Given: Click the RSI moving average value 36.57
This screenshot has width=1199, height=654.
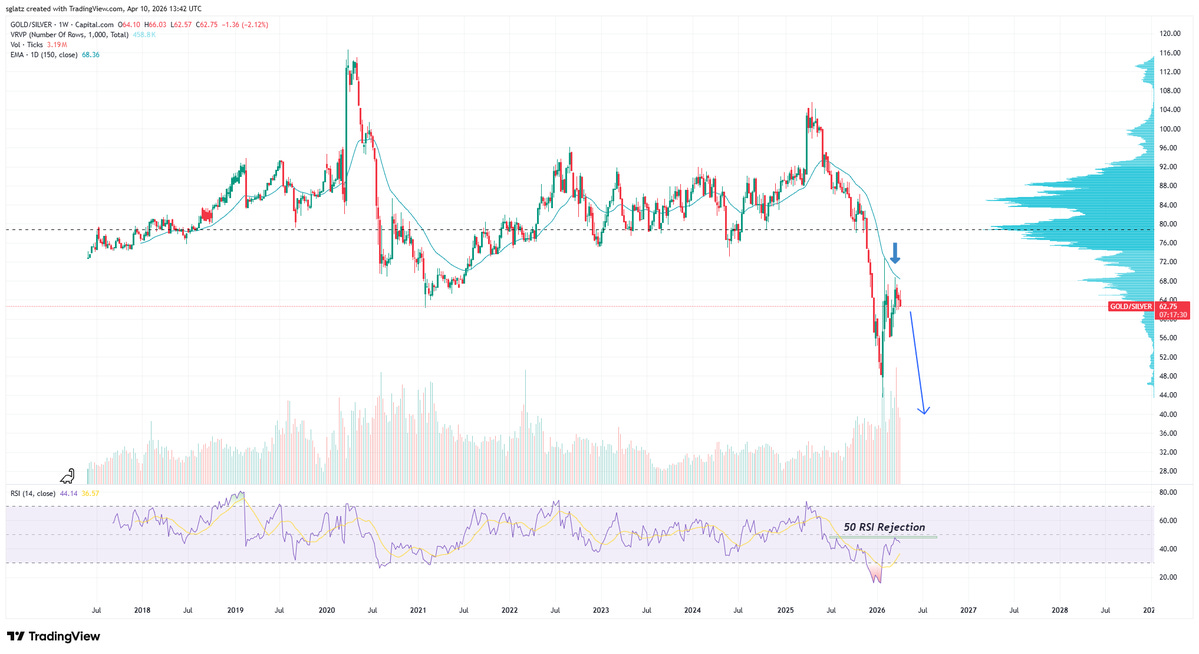Looking at the screenshot, I should pos(90,493).
